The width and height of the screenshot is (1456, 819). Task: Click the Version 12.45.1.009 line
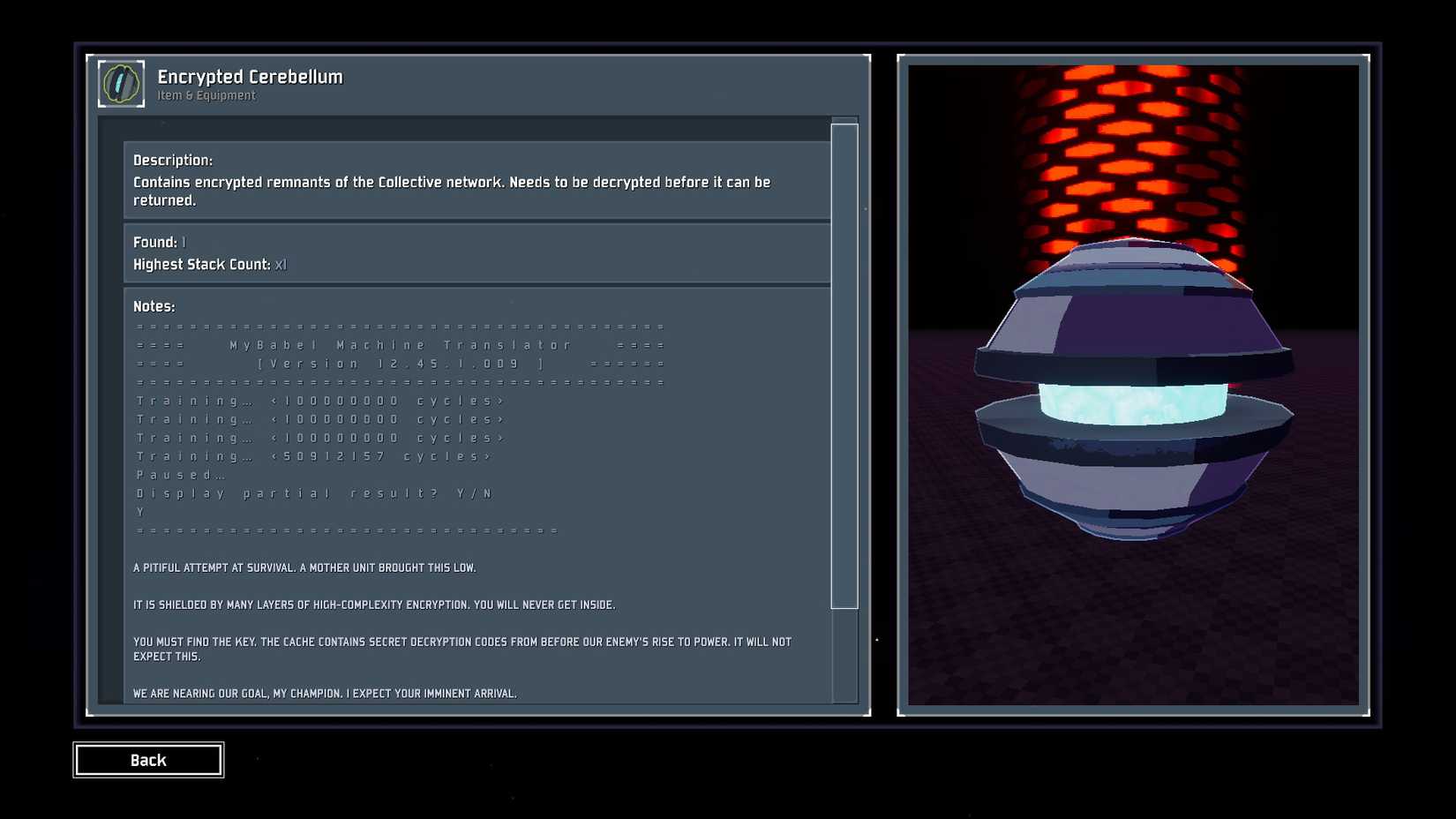401,364
